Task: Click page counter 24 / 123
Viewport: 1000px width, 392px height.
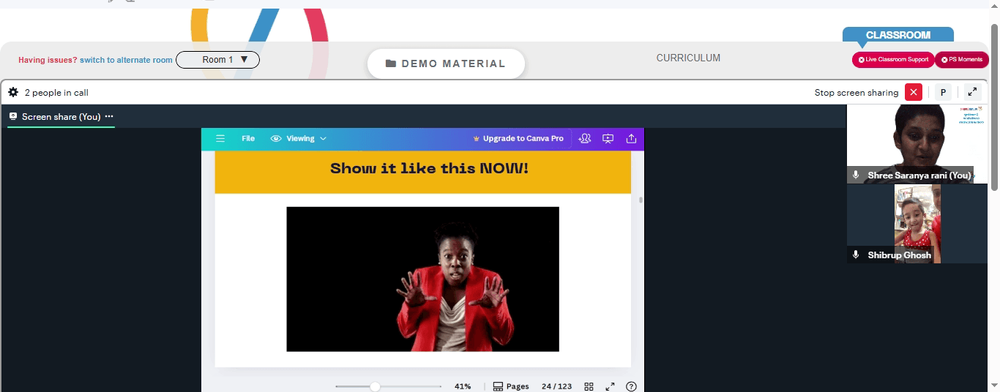Action: (557, 386)
